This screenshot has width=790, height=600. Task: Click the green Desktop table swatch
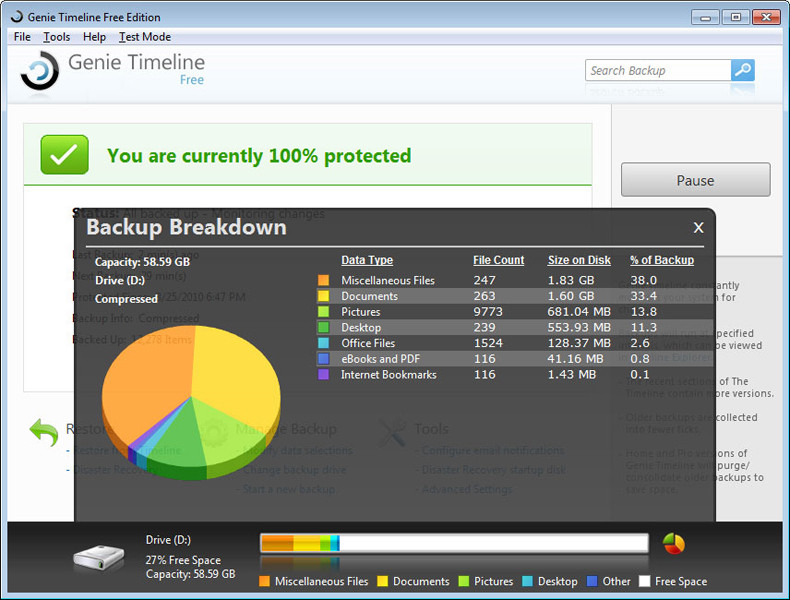tap(323, 327)
